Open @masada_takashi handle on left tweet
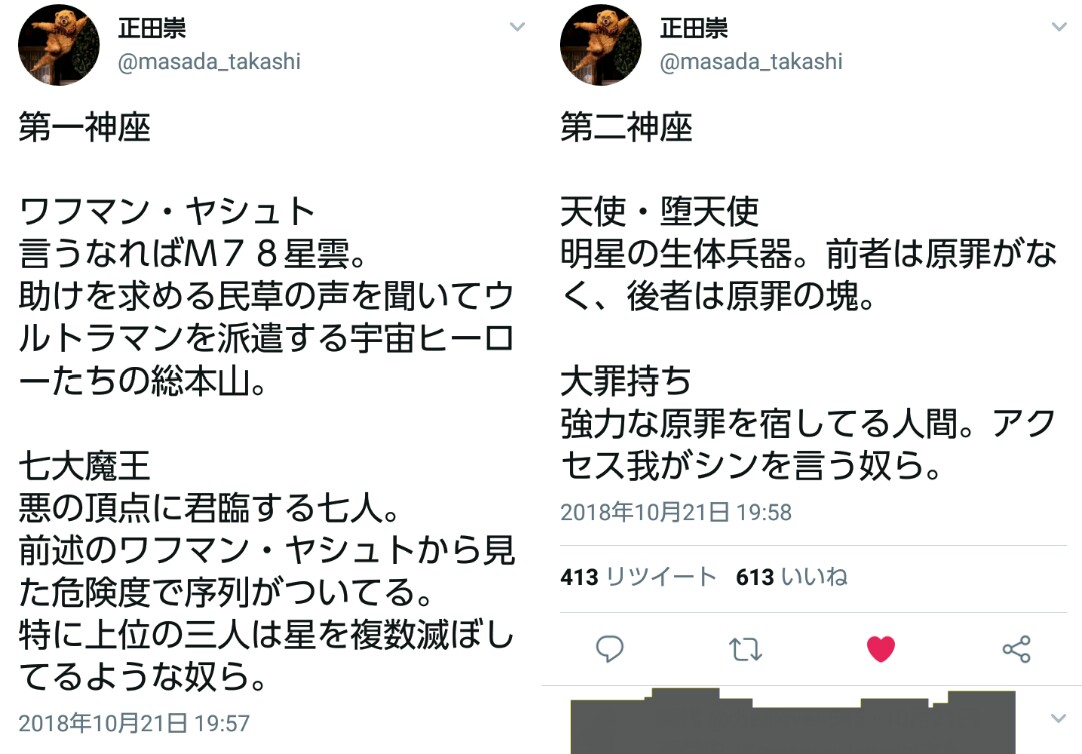 209,62
